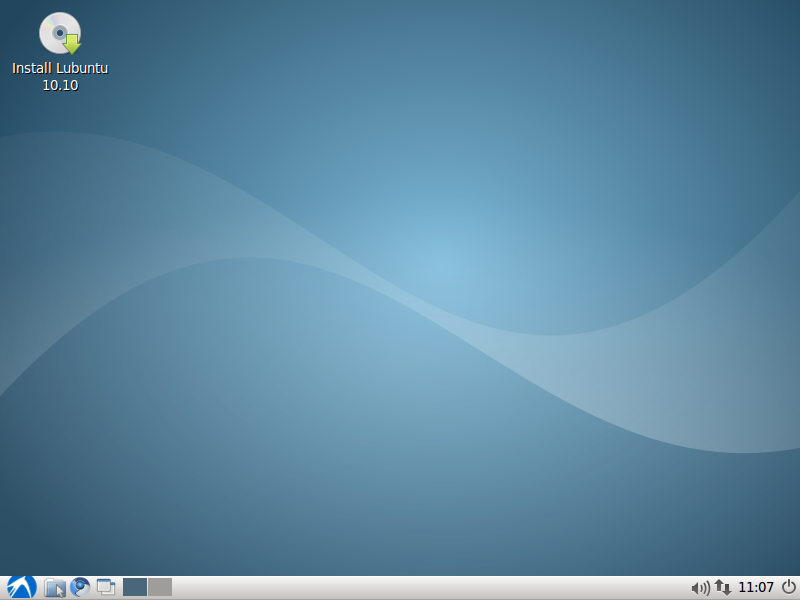Expand network list from arrows icon

(722, 587)
